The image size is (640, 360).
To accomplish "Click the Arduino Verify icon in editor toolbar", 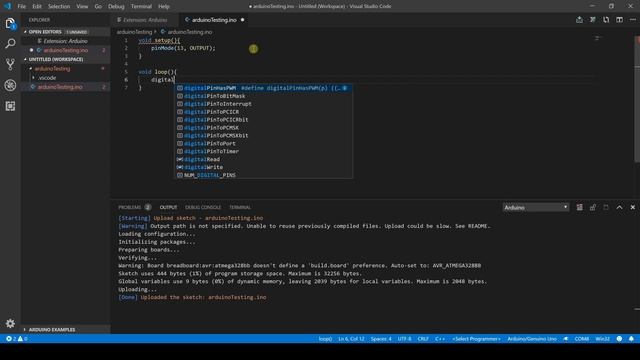I will 593,20.
